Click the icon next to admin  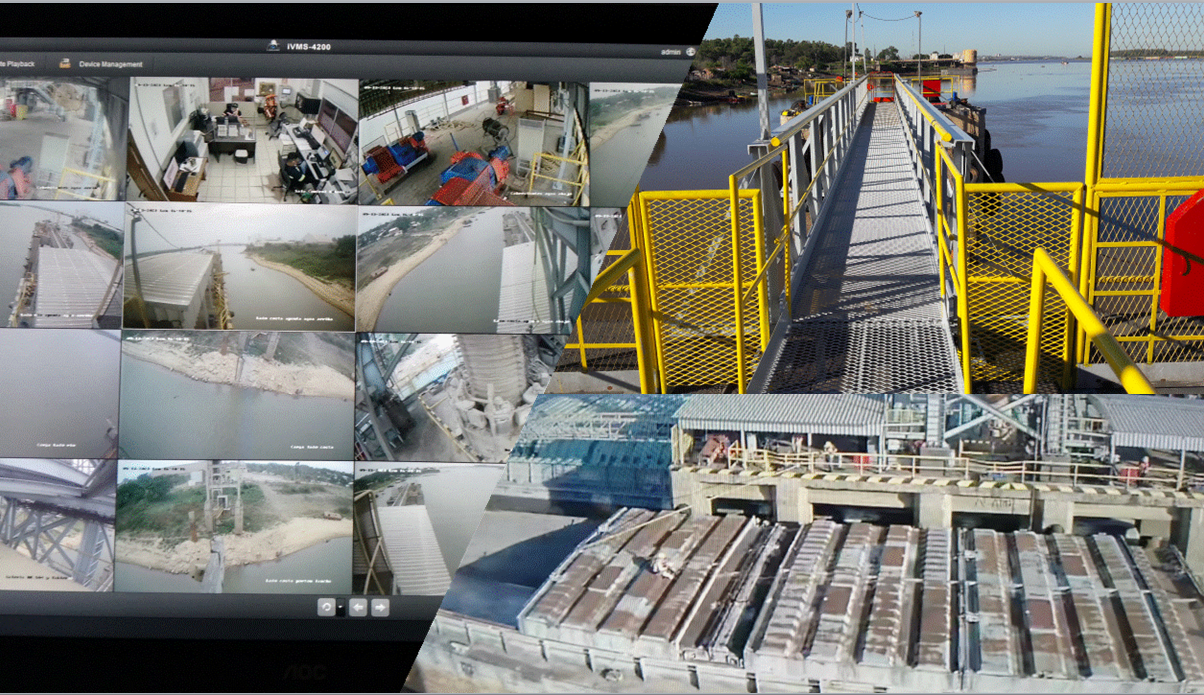[690, 51]
